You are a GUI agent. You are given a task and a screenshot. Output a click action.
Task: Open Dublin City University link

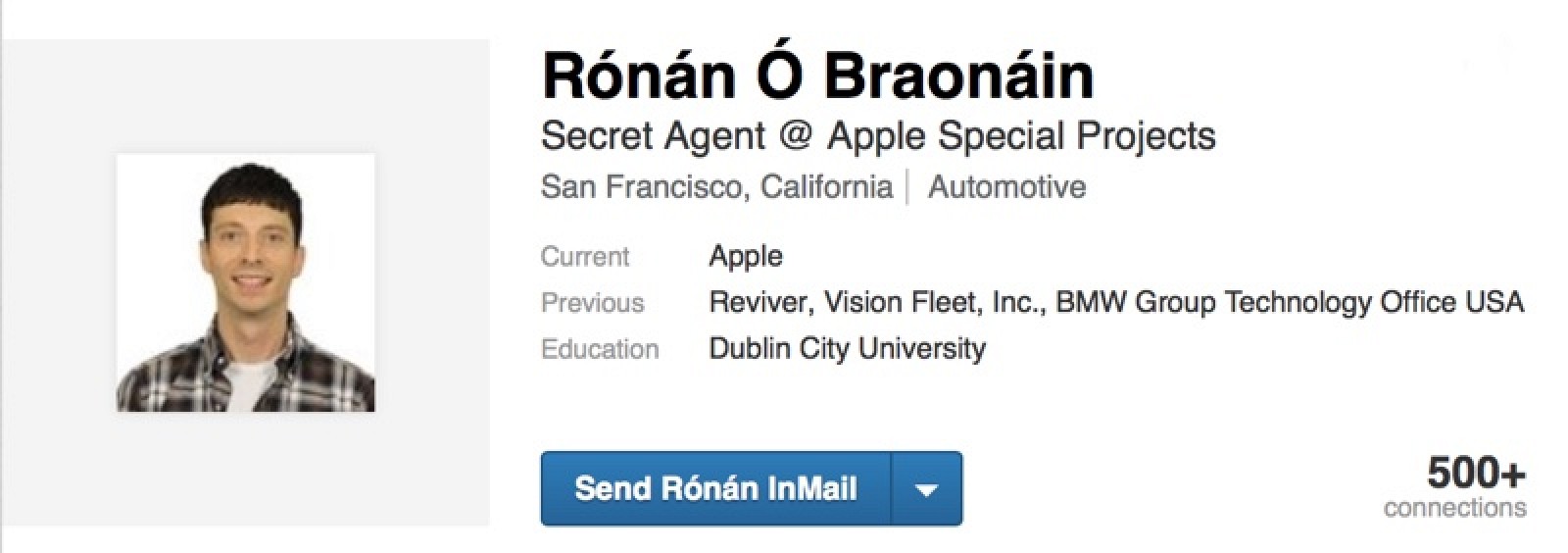tap(847, 349)
